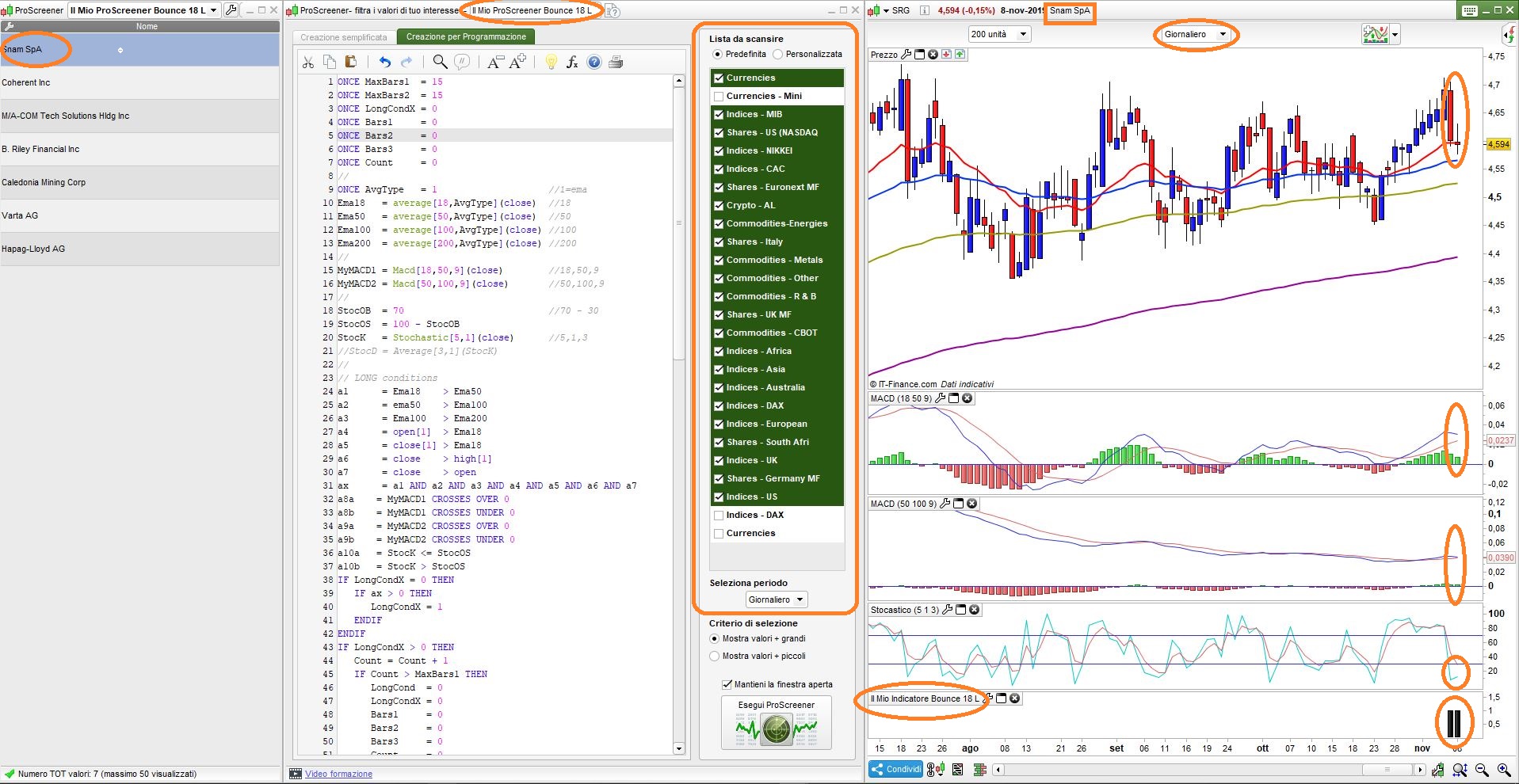Paste from clipboard in the code editor

click(350, 63)
